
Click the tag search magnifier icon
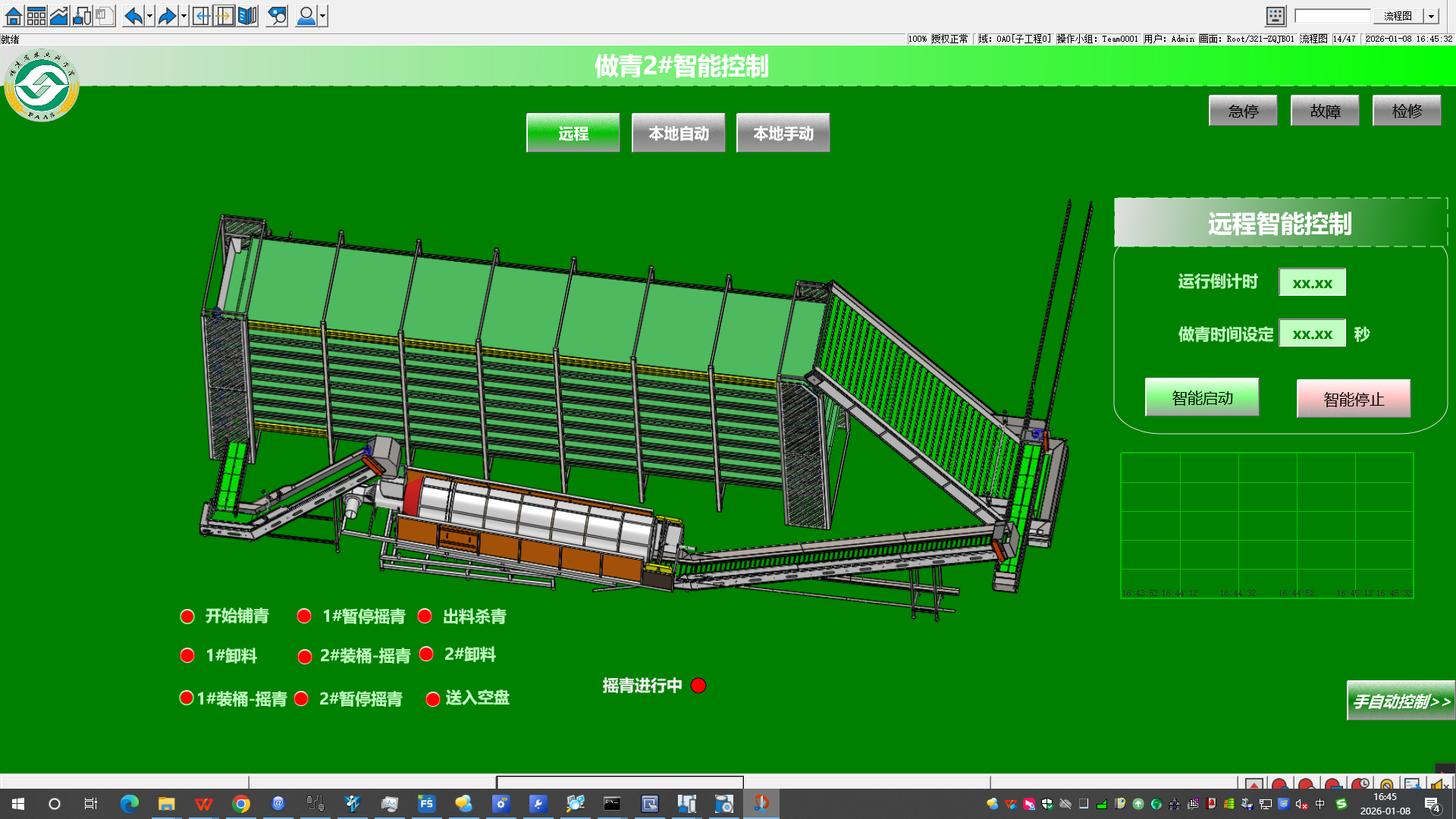tap(278, 16)
